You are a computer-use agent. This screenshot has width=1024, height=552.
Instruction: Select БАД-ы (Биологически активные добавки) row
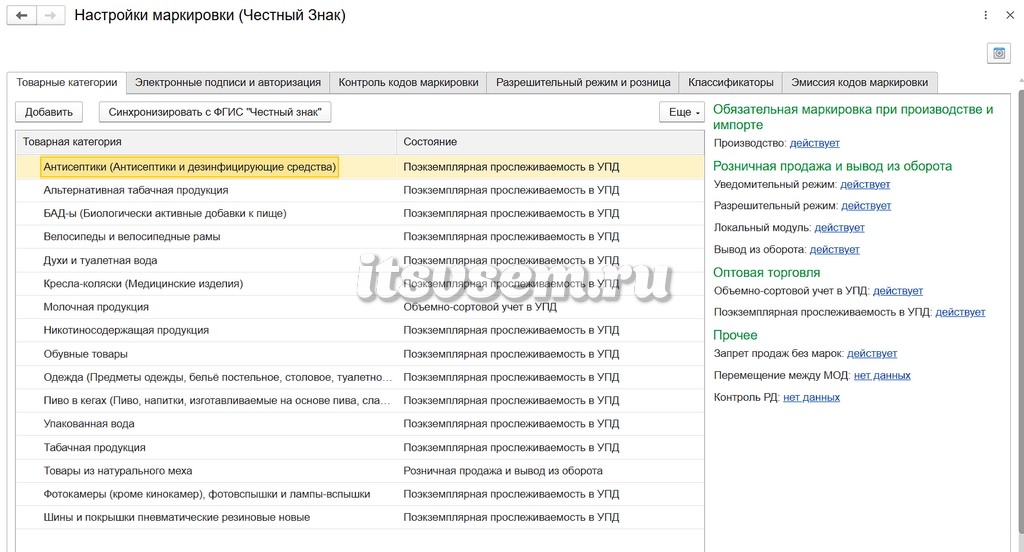tap(360, 214)
